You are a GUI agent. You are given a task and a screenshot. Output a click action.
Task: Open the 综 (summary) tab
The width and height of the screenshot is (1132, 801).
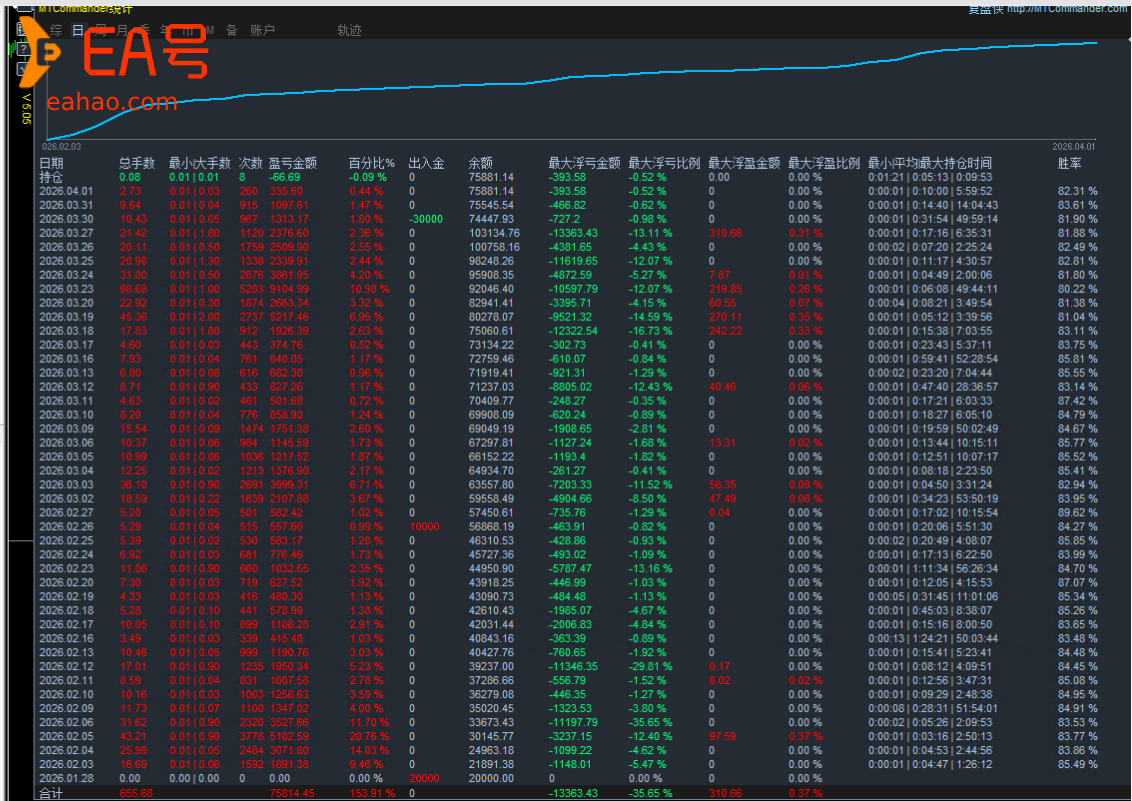56,31
